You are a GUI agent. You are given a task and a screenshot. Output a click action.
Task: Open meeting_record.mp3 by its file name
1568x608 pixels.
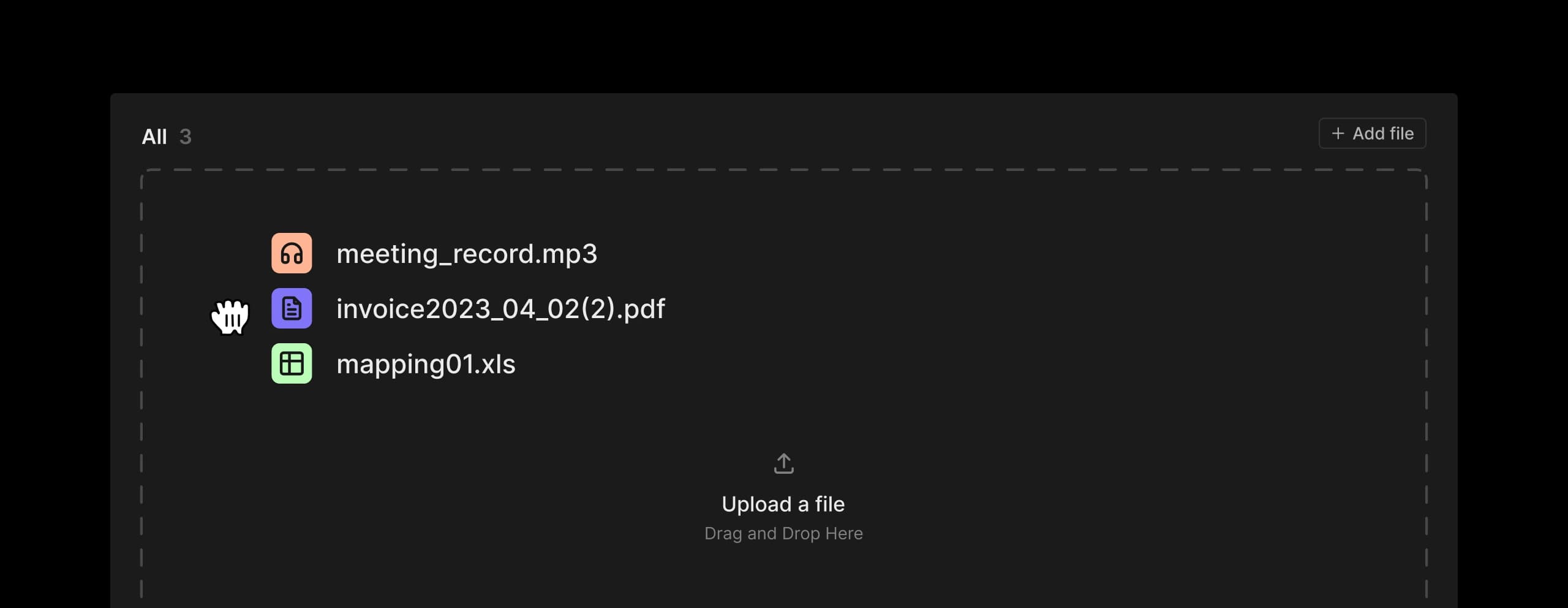coord(467,254)
